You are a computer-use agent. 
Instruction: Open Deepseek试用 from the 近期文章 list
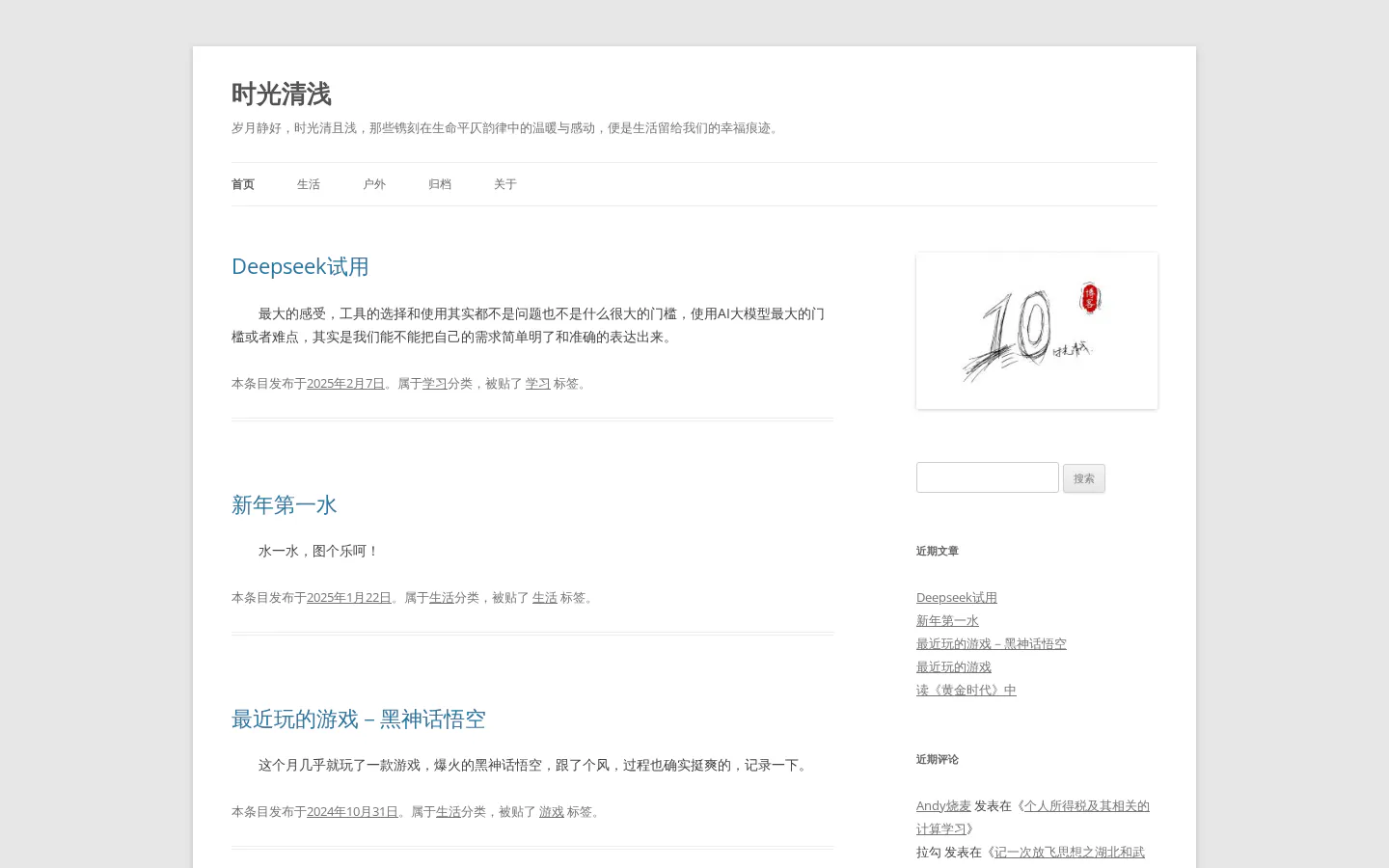click(x=957, y=597)
